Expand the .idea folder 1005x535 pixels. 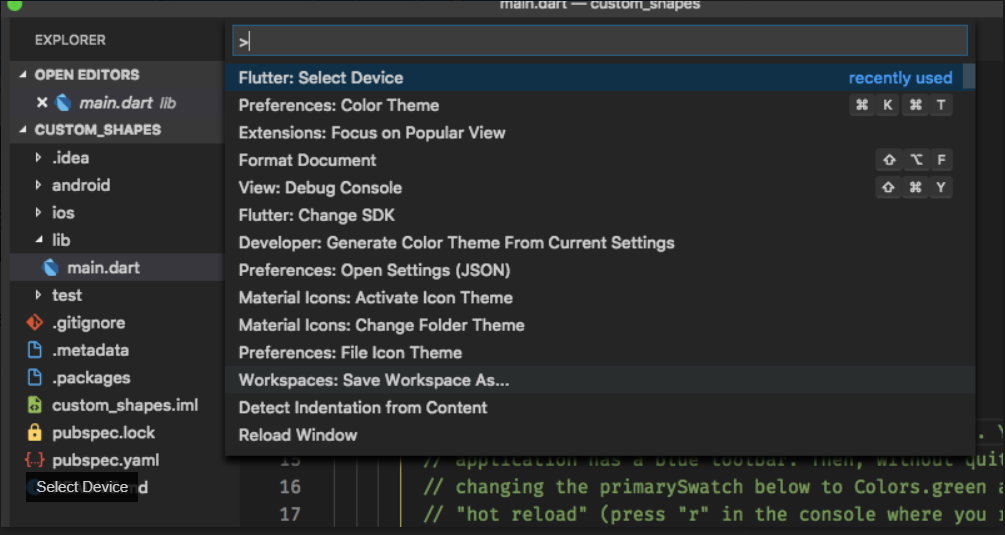pos(38,158)
